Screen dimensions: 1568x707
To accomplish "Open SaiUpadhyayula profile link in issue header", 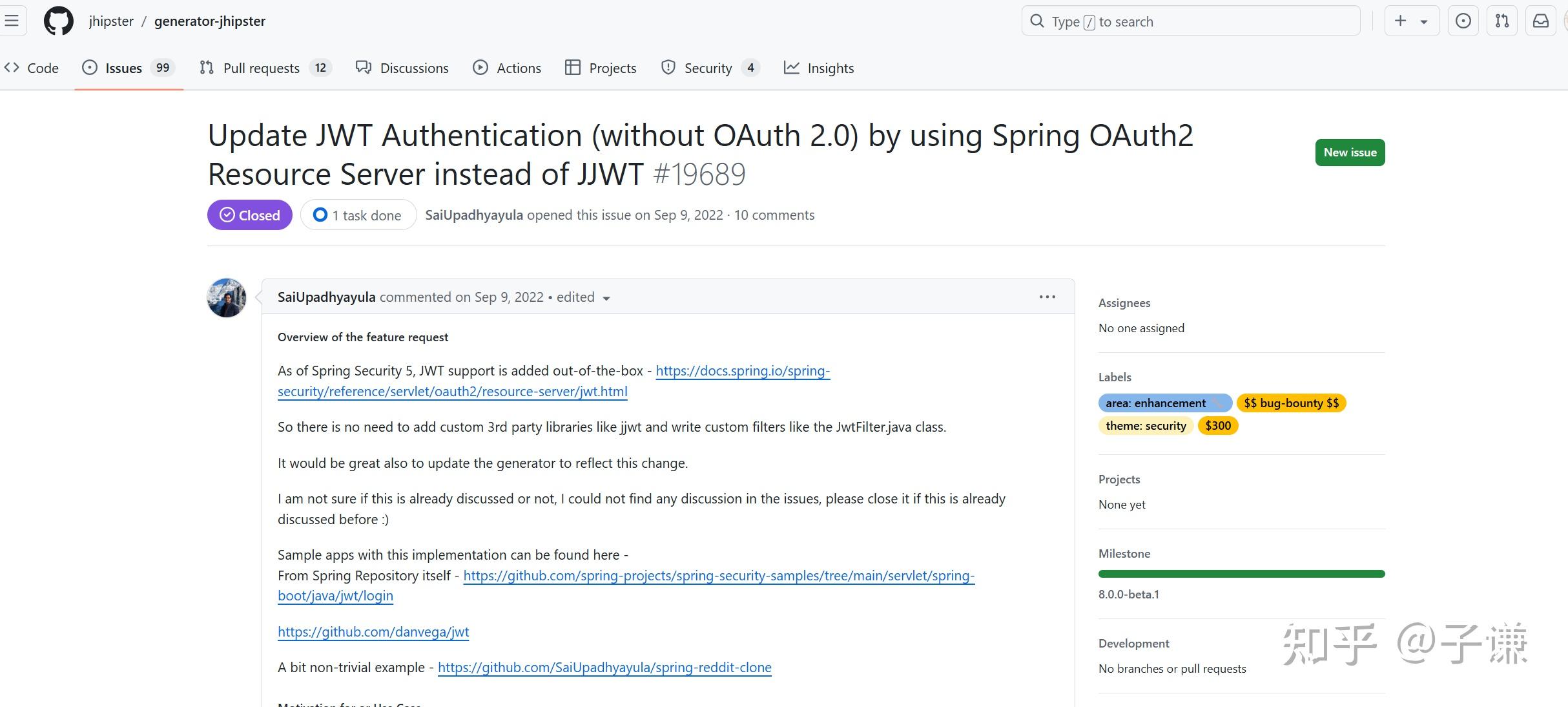I will pyautogui.click(x=474, y=215).
